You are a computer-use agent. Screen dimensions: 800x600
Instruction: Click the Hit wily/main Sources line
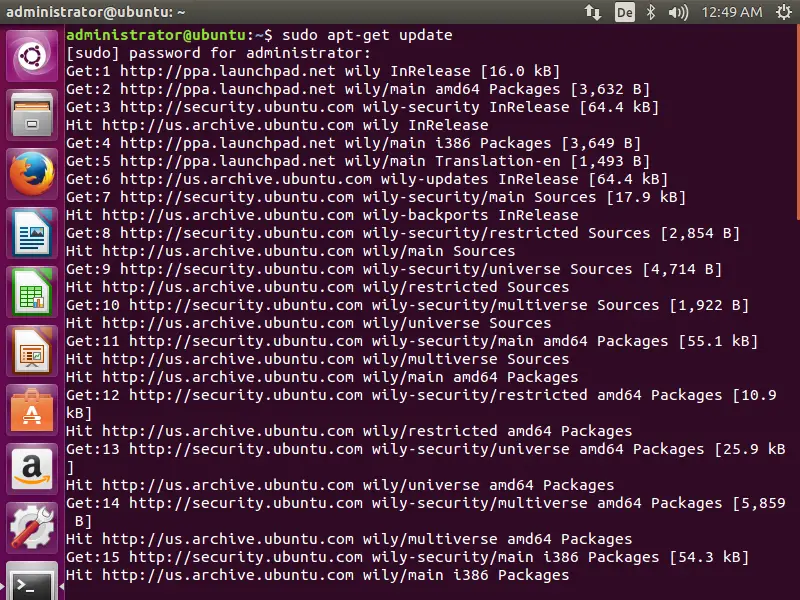(x=291, y=251)
